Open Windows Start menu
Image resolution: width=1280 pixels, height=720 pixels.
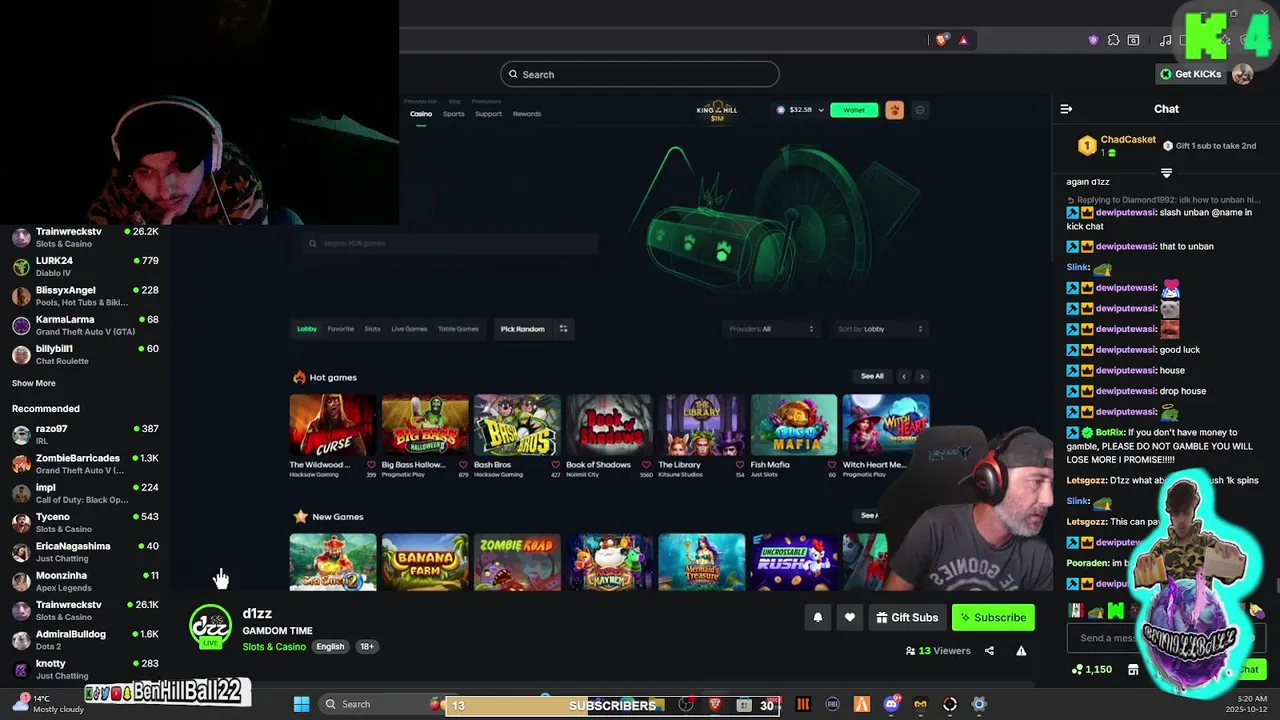coord(301,704)
